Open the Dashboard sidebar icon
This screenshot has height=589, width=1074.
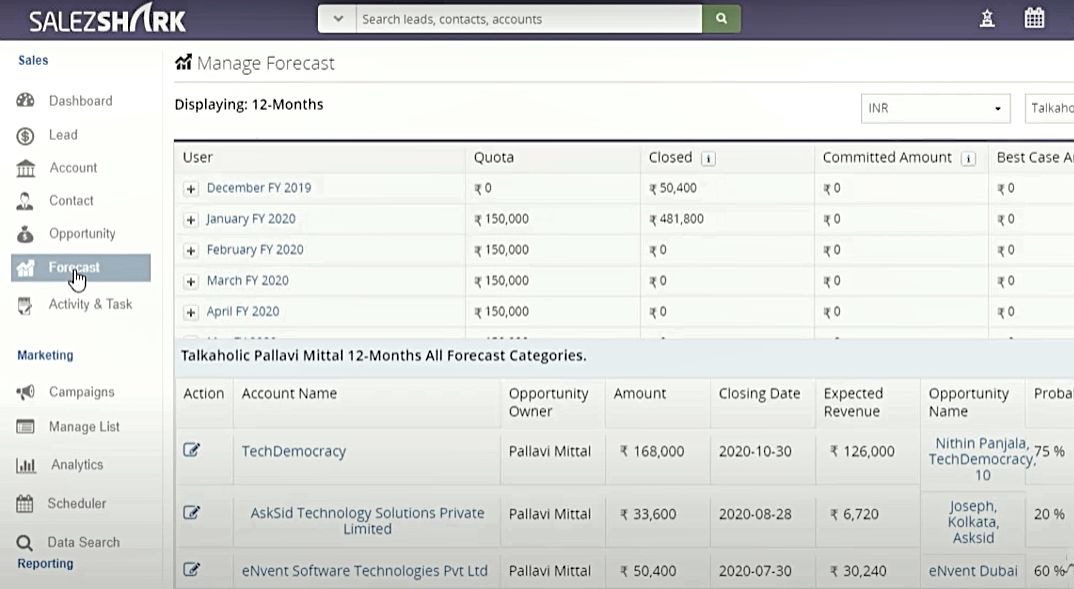click(x=25, y=101)
